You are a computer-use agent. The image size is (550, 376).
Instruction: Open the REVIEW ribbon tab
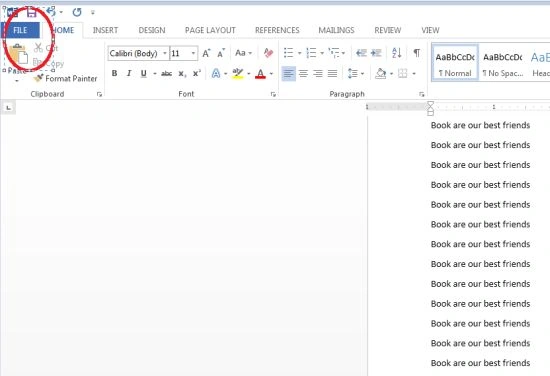[388, 30]
